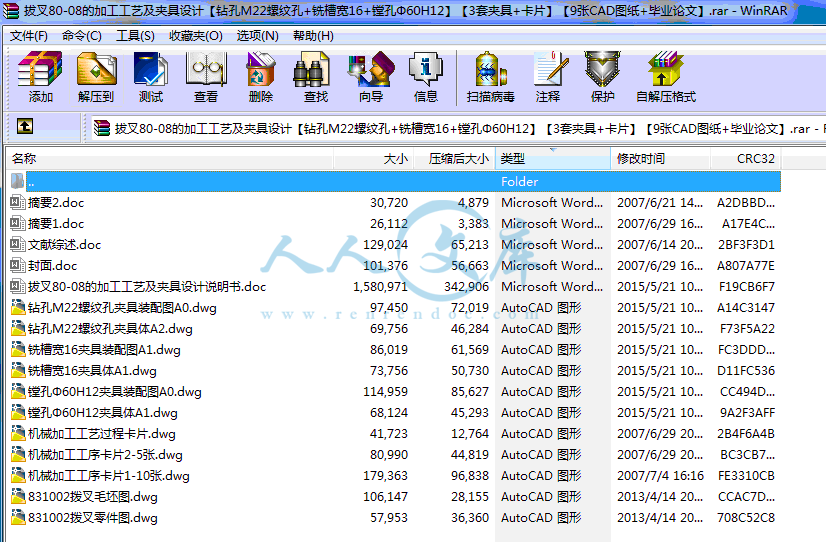Select the file 摘要1.doc
Image resolution: width=826 pixels, height=542 pixels.
(x=56, y=223)
